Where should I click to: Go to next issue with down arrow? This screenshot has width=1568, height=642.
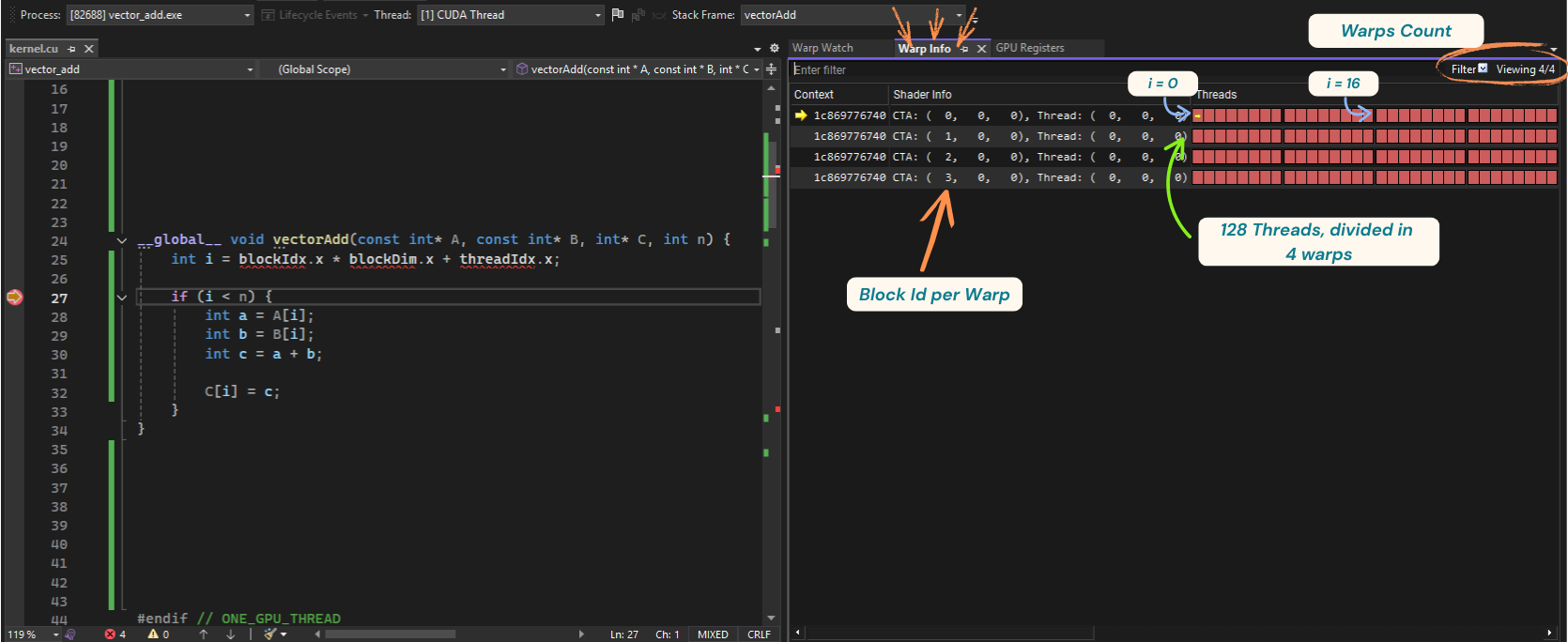tap(231, 634)
